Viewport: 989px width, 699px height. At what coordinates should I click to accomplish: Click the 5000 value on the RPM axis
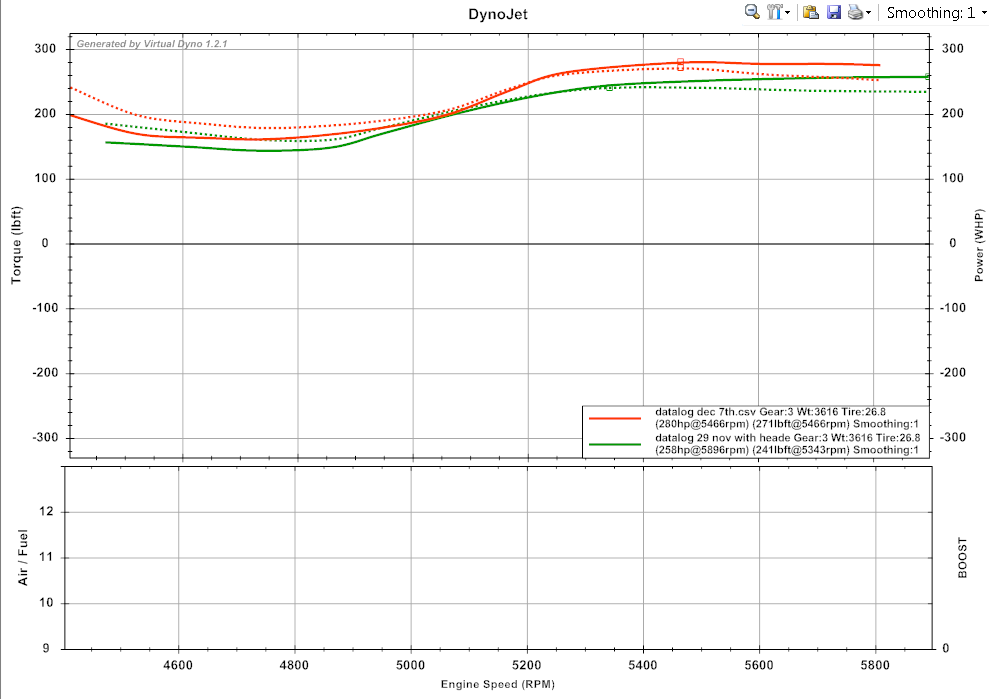[411, 665]
